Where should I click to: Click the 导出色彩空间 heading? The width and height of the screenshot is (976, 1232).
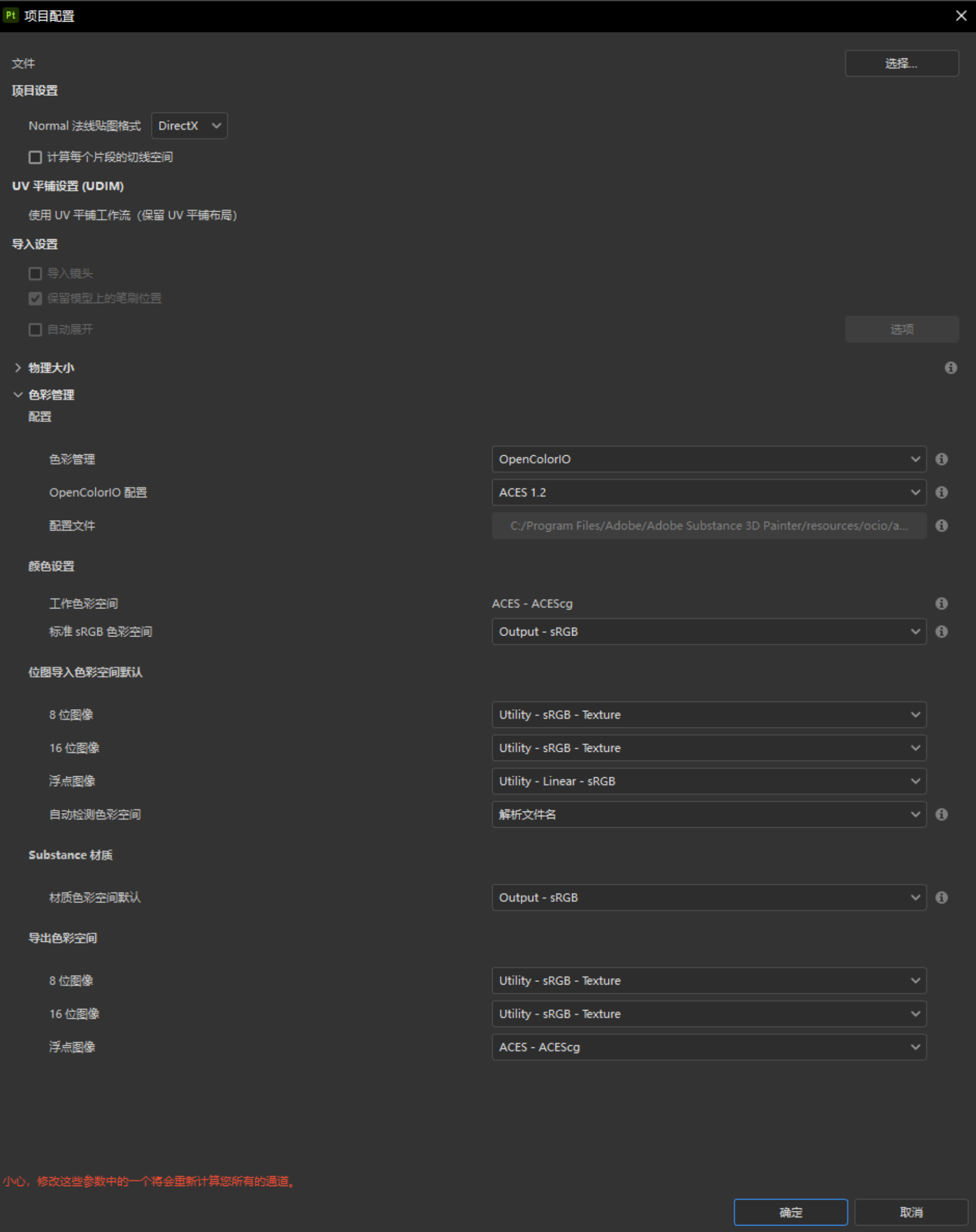(63, 938)
